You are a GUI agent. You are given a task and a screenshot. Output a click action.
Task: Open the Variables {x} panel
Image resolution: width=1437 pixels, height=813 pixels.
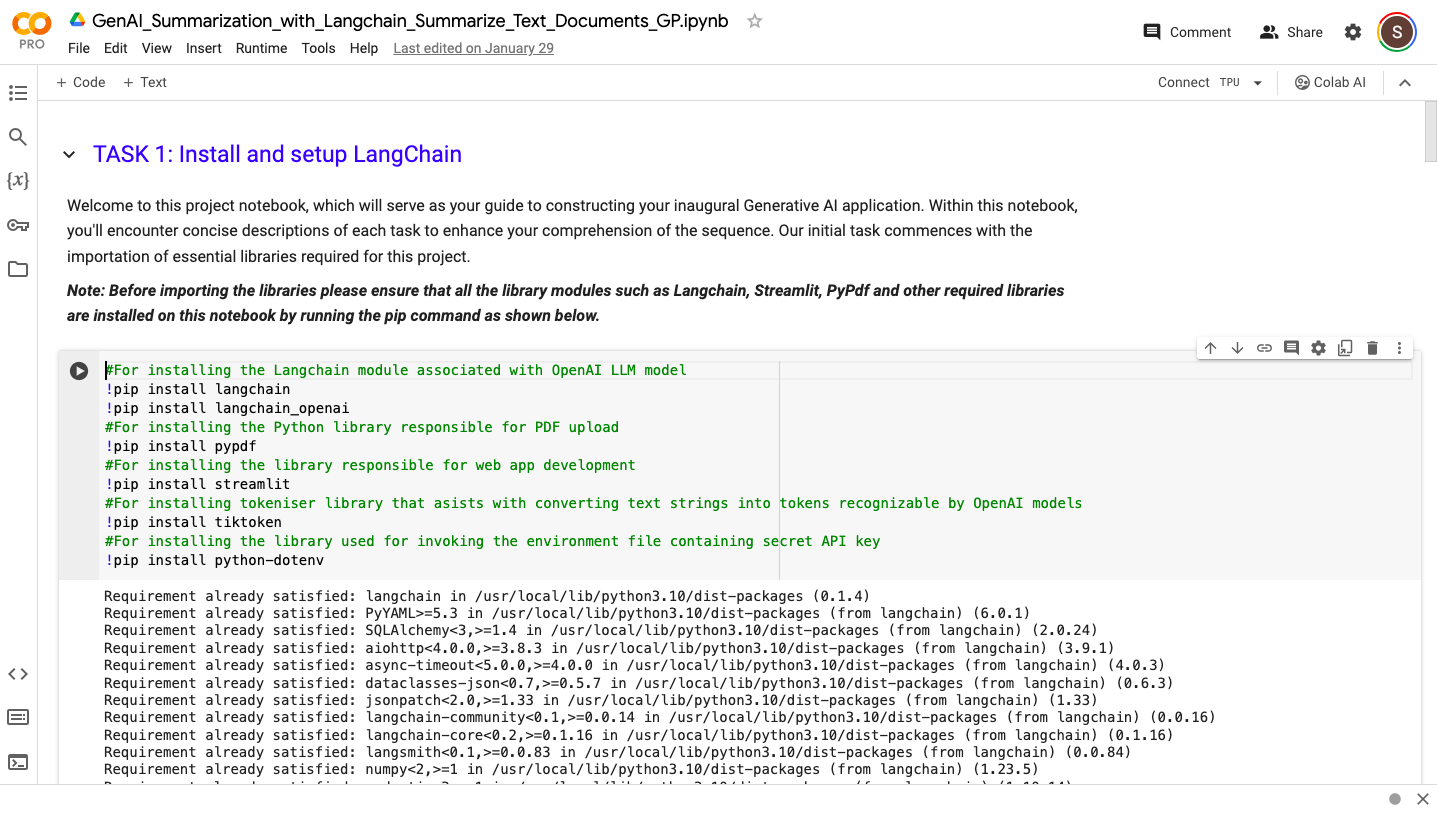18,181
